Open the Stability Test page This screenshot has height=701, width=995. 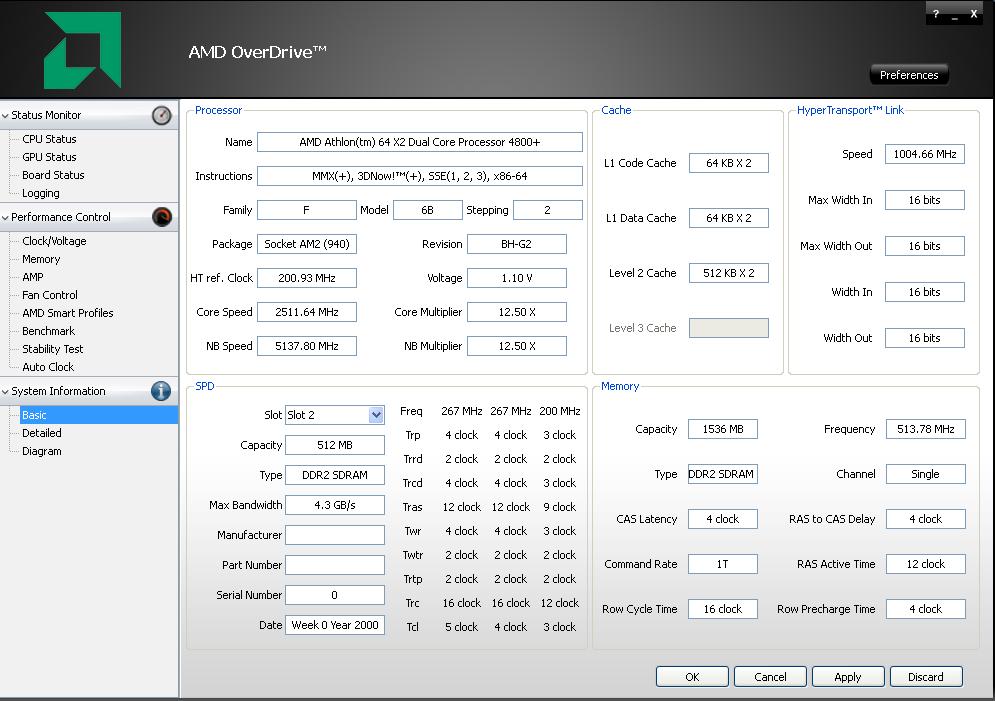coord(53,349)
